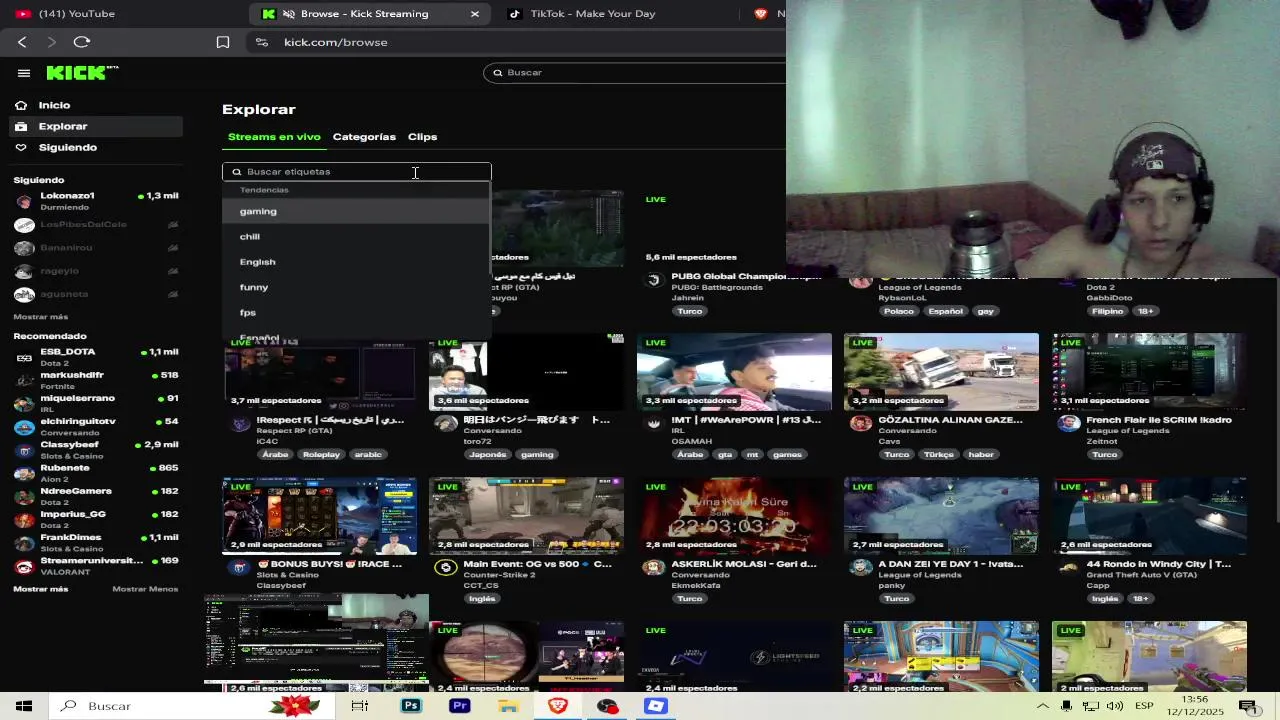Open Main Event OG vs 500 thumbnail
The height and width of the screenshot is (720, 1280).
526,516
